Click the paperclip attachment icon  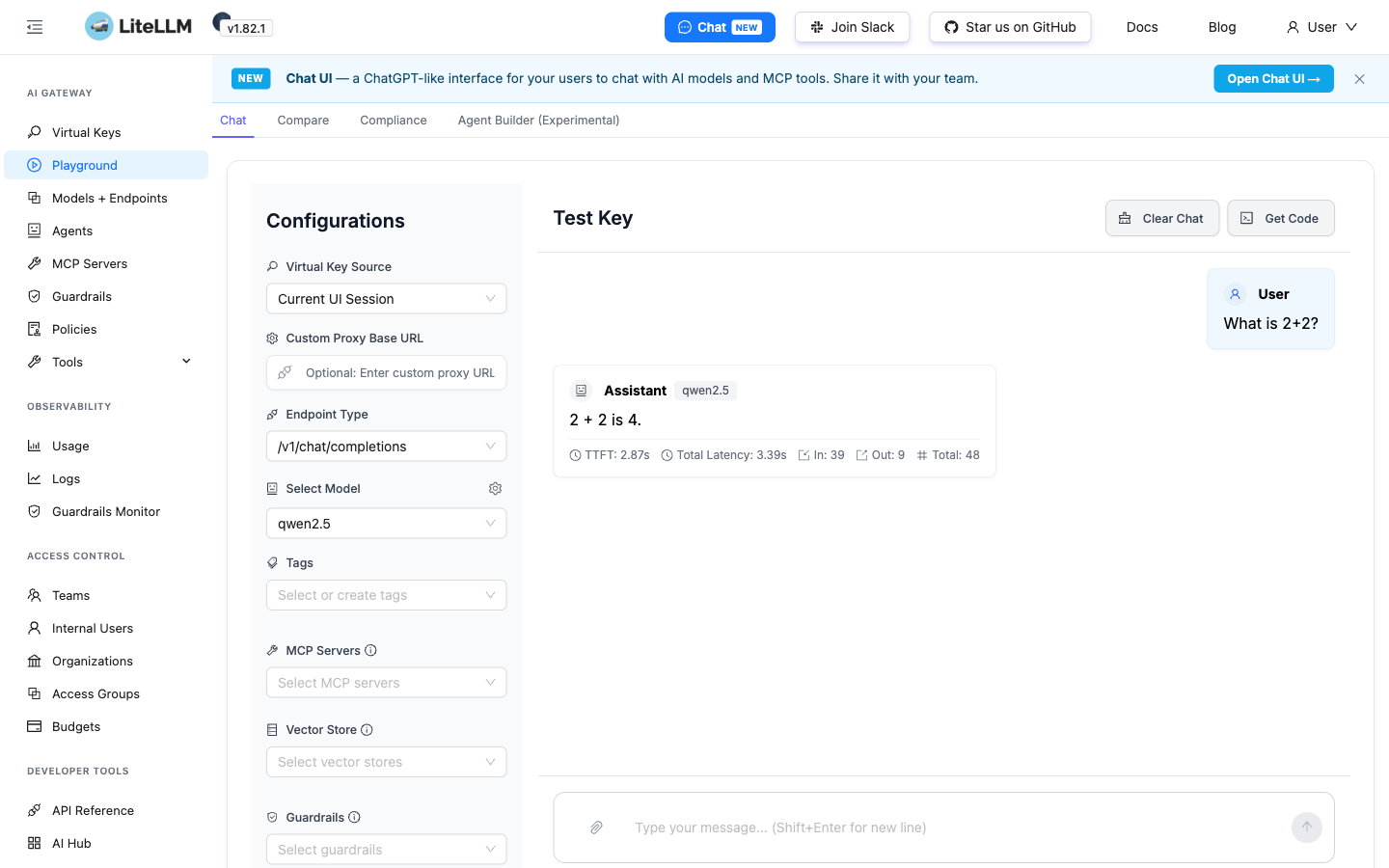tap(597, 827)
